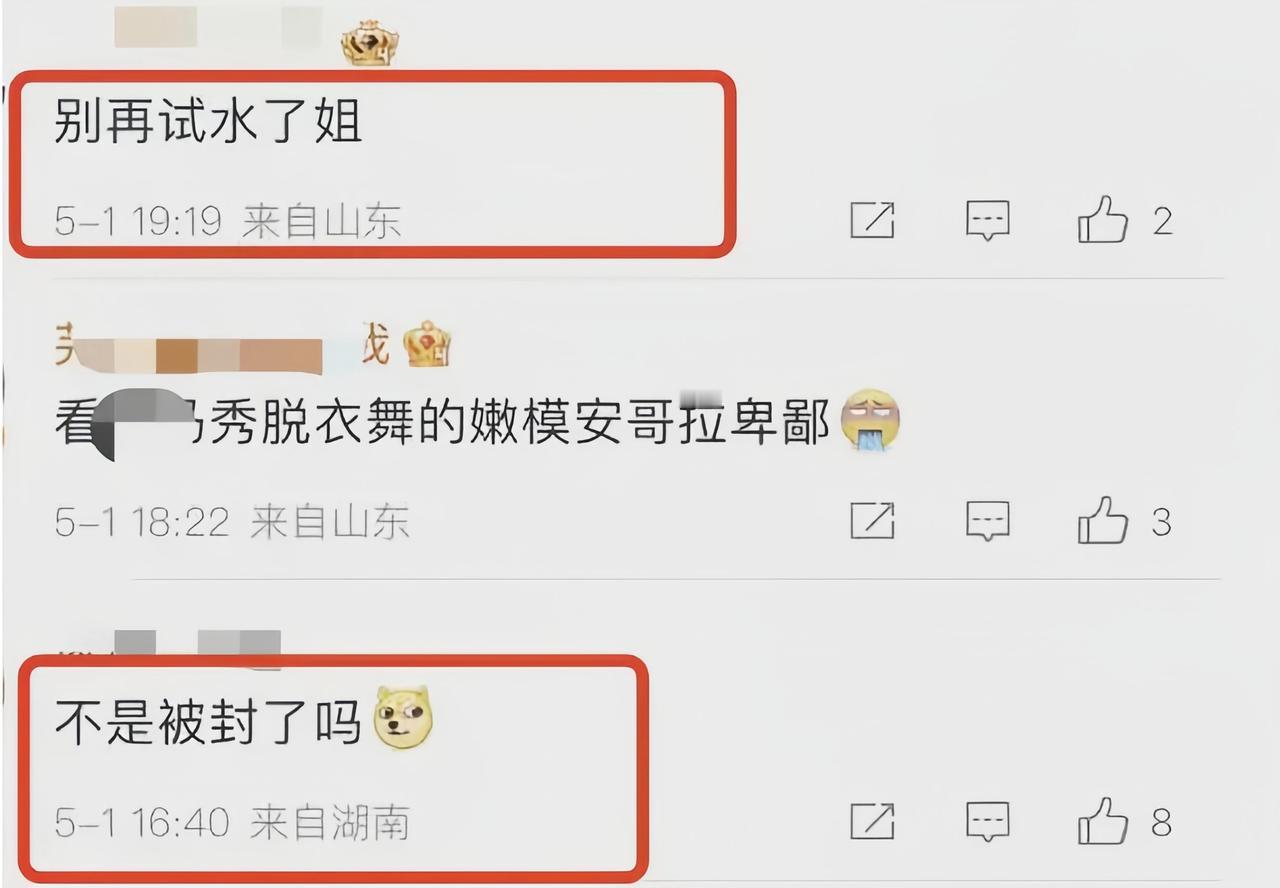Click the crown badge on second commenter

coord(427,346)
